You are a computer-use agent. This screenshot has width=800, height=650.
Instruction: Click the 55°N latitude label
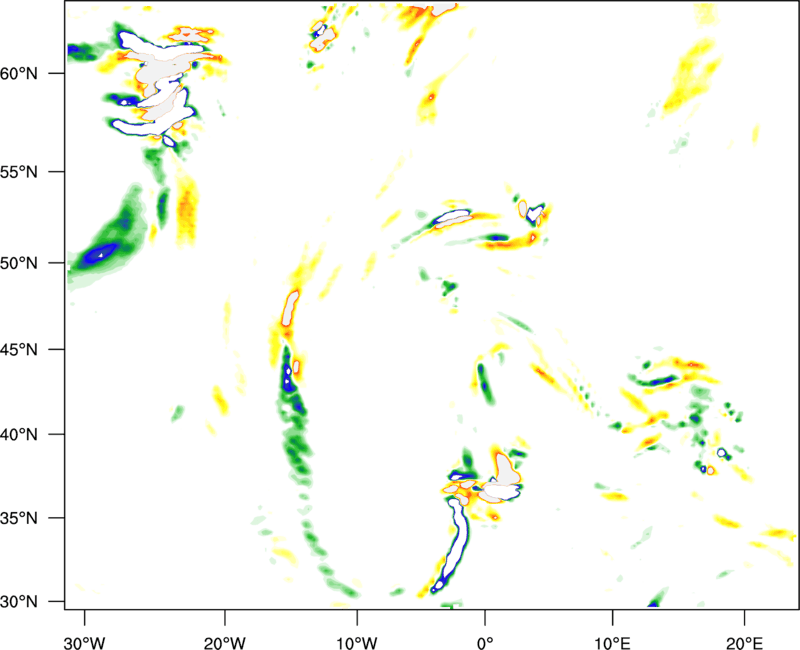pyautogui.click(x=19, y=171)
